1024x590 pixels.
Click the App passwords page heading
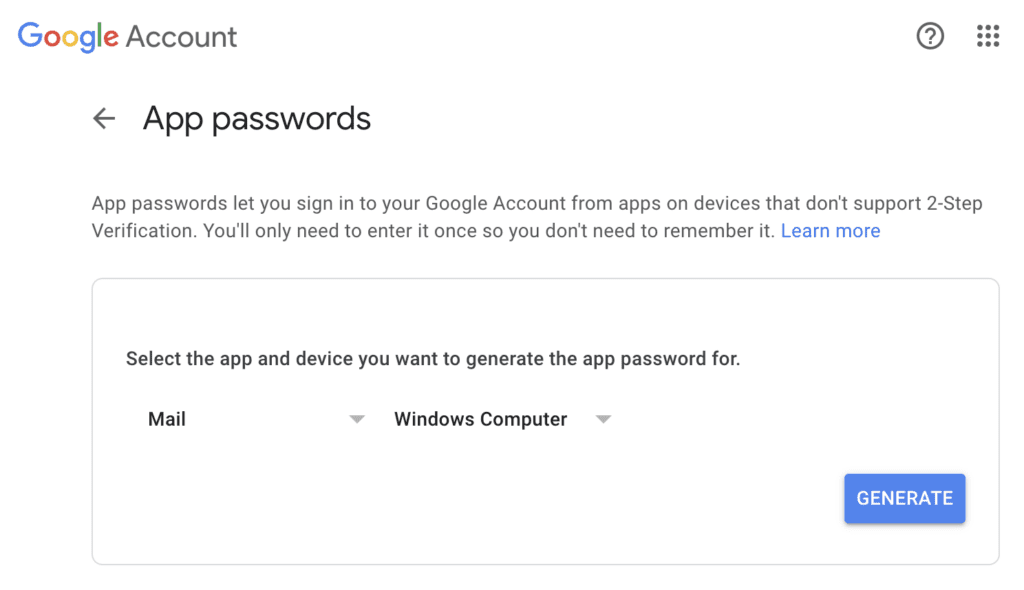tap(257, 119)
